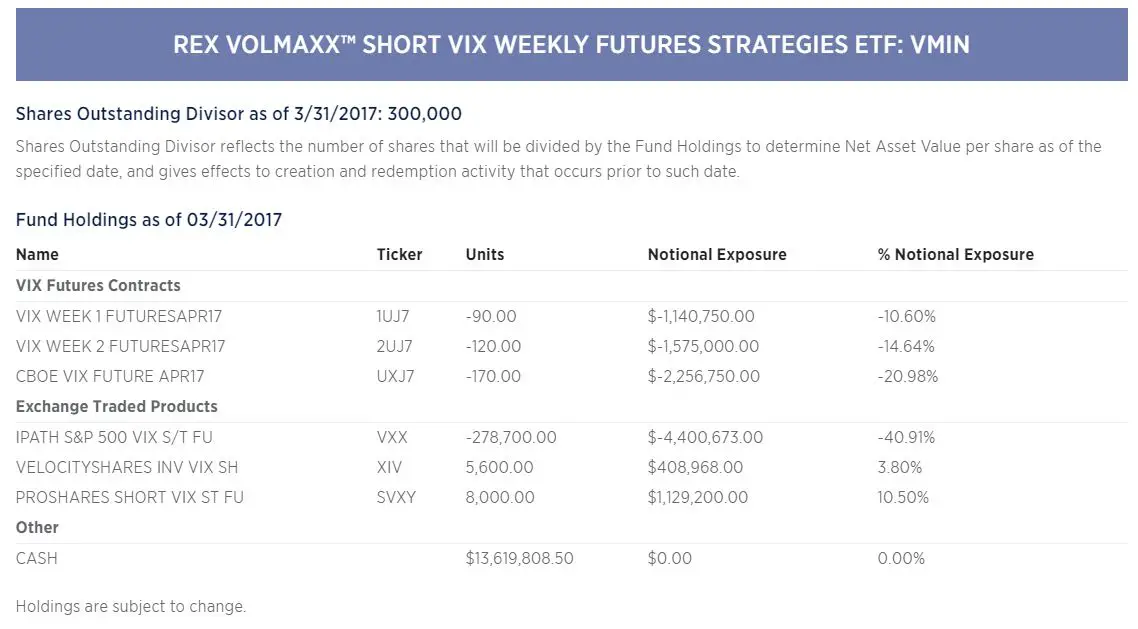Viewport: 1138px width, 629px height.
Task: Click the -40.91% notional exposure cell
Action: [906, 437]
